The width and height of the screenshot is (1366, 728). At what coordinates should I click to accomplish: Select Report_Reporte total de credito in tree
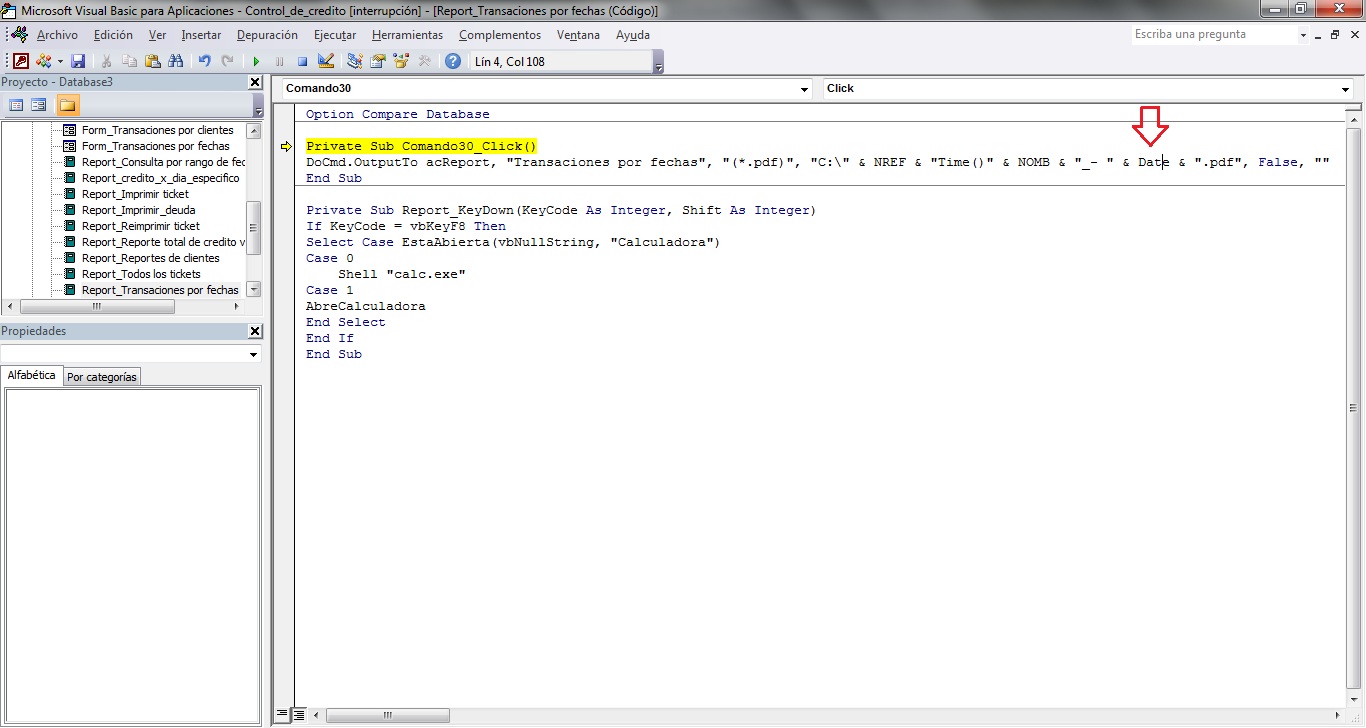163,242
